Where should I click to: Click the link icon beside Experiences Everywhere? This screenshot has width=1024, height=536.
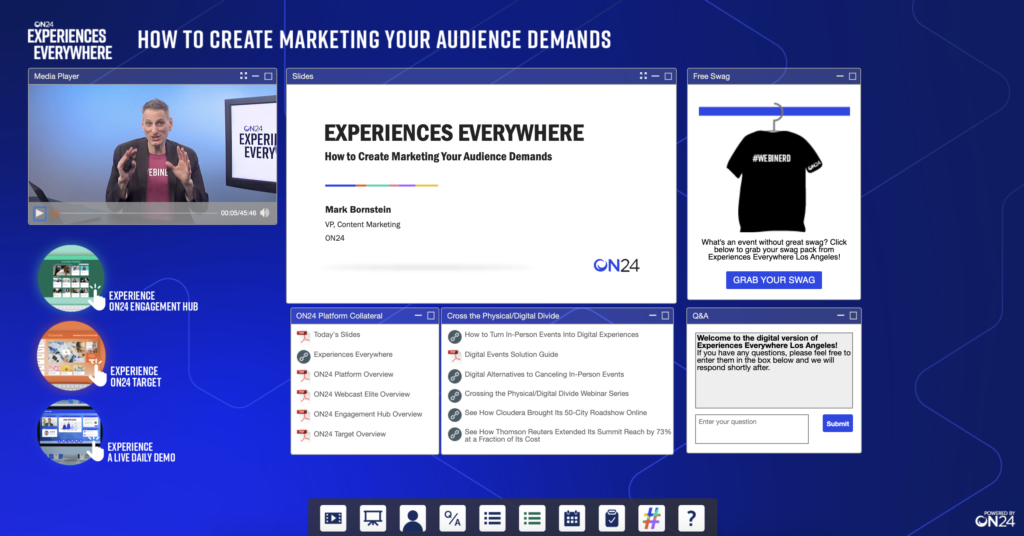[x=303, y=356]
